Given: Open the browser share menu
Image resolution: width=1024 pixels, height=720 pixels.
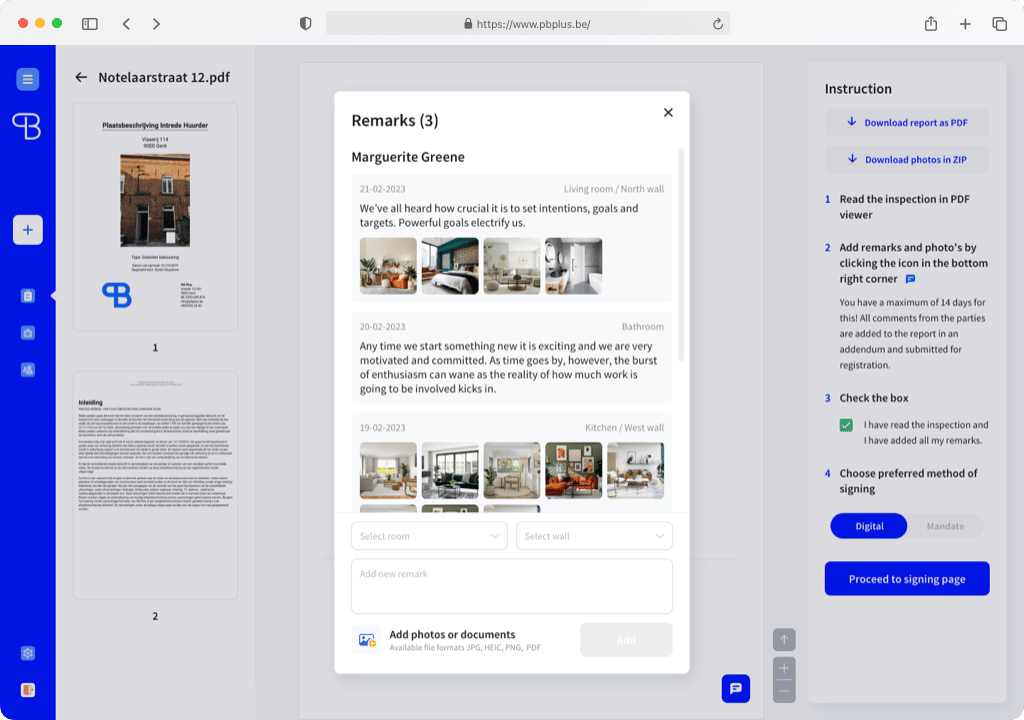Looking at the screenshot, I should click(x=931, y=24).
